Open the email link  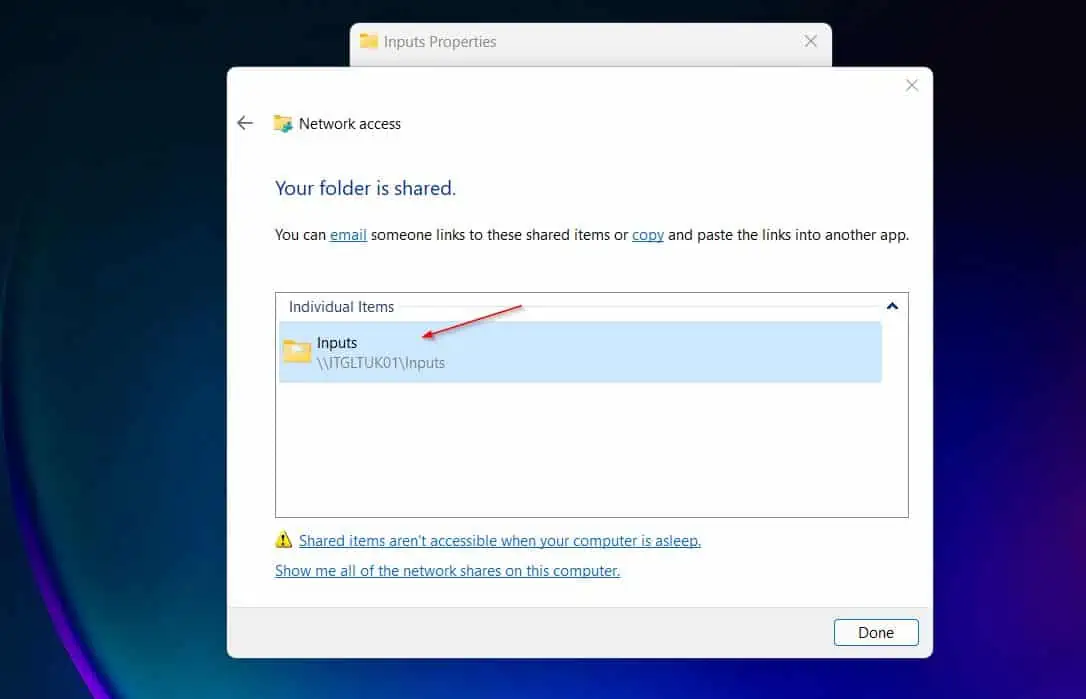coord(348,235)
